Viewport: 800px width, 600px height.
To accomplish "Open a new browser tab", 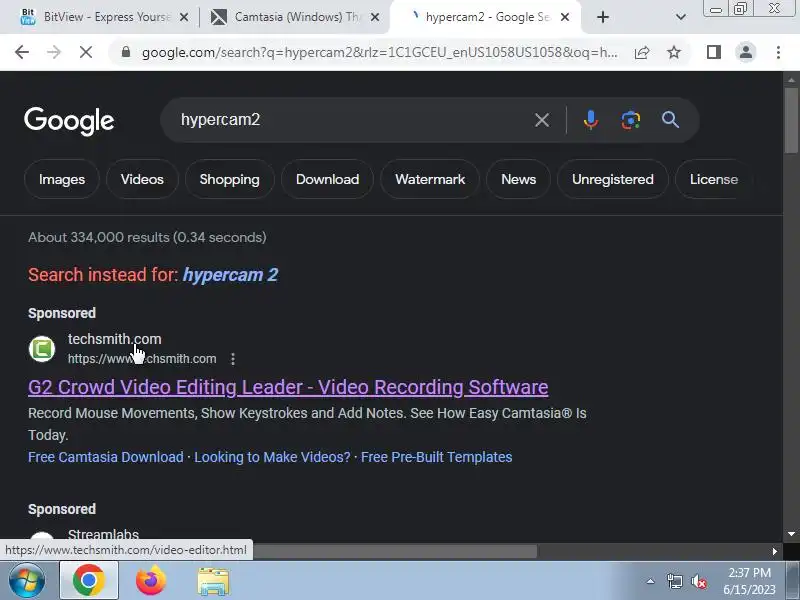I will pyautogui.click(x=603, y=17).
